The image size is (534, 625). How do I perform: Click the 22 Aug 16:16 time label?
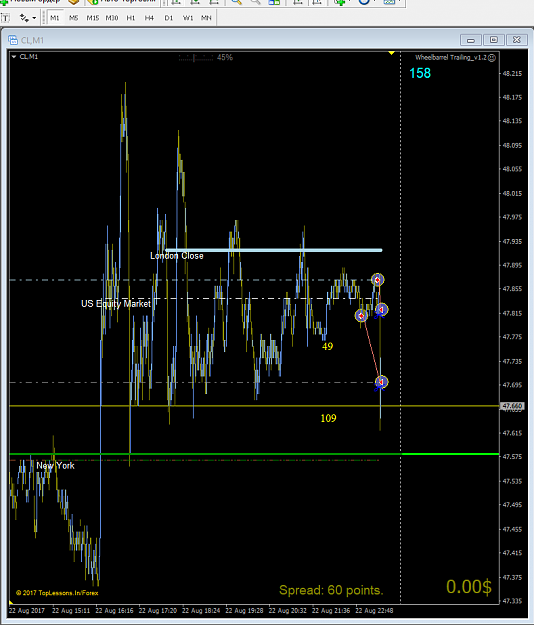tap(114, 611)
